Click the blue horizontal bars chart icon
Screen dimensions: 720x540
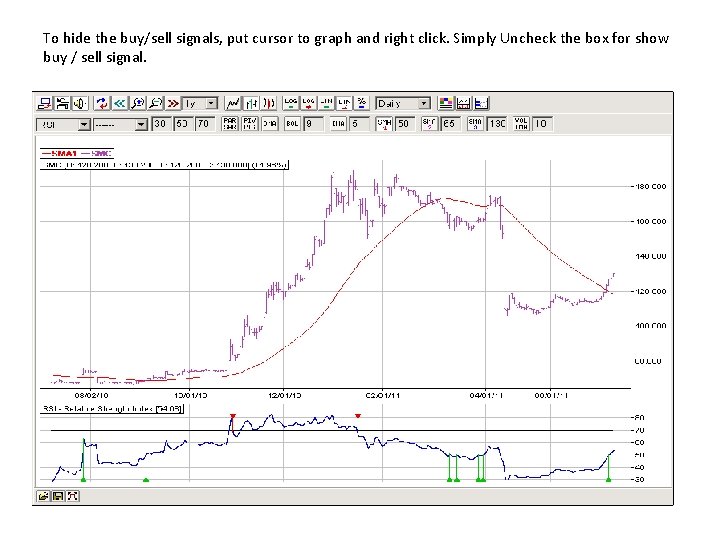(x=481, y=103)
